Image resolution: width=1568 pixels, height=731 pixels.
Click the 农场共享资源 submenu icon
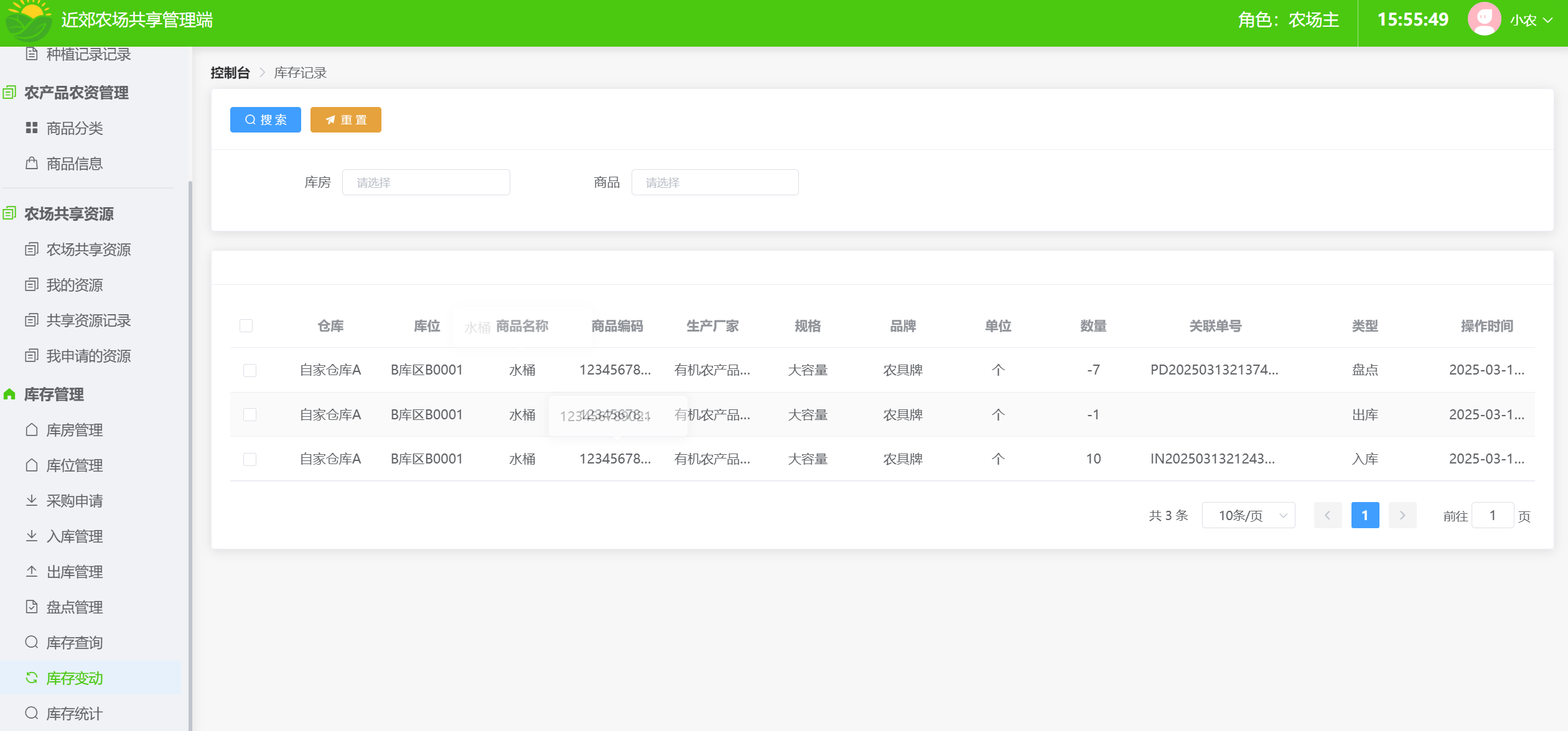[32, 249]
